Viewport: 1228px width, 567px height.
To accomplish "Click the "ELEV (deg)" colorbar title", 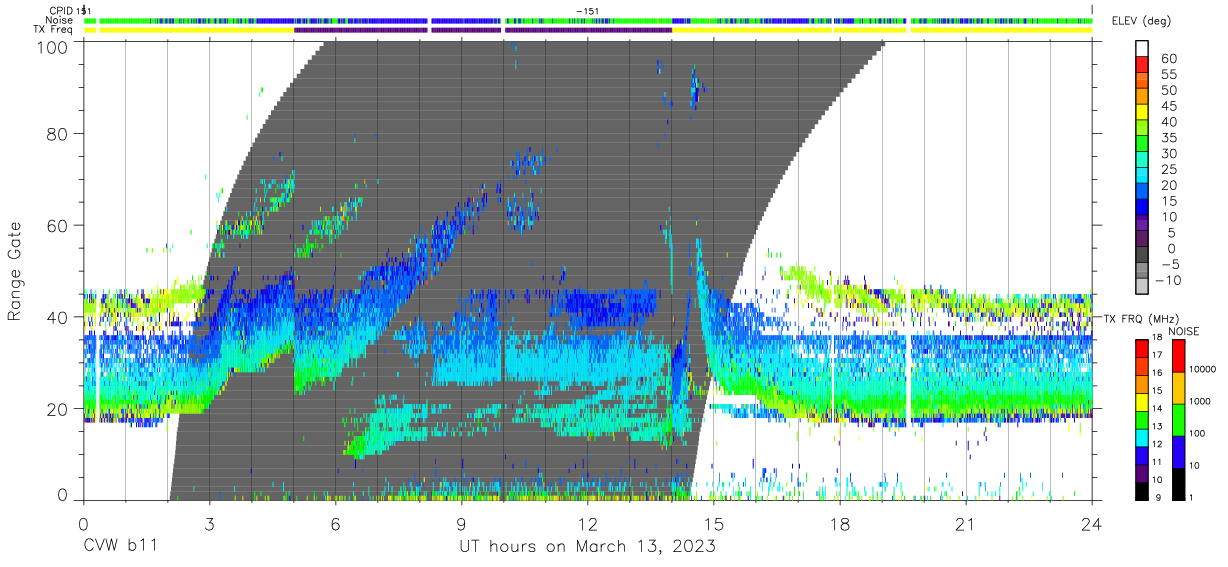I will click(1142, 21).
